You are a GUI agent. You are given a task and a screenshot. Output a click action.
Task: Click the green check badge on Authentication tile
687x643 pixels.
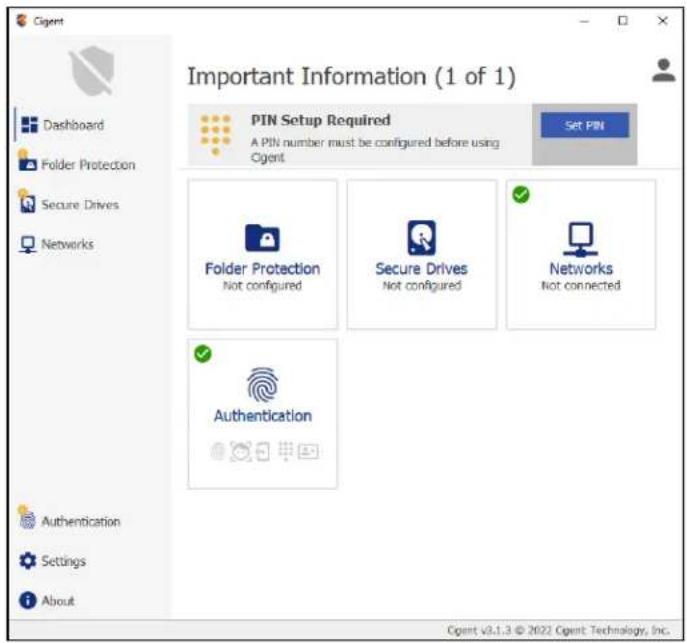click(203, 353)
